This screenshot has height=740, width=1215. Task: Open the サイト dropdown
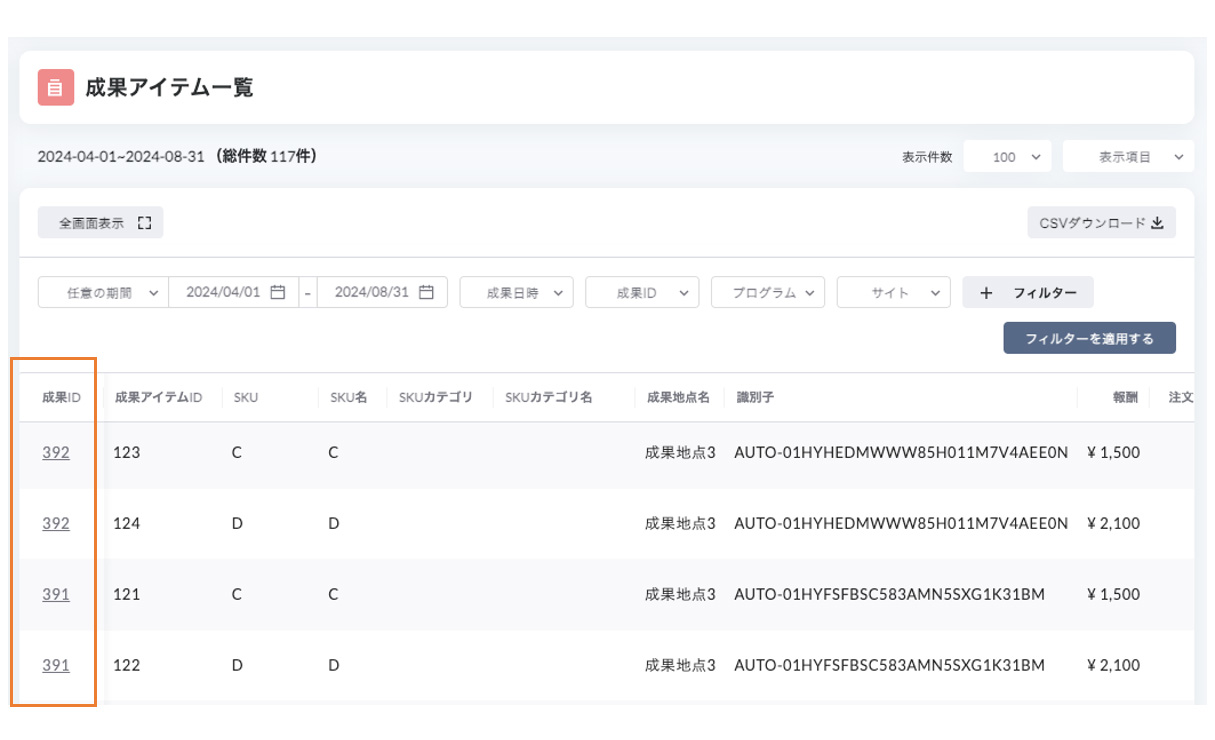[894, 292]
